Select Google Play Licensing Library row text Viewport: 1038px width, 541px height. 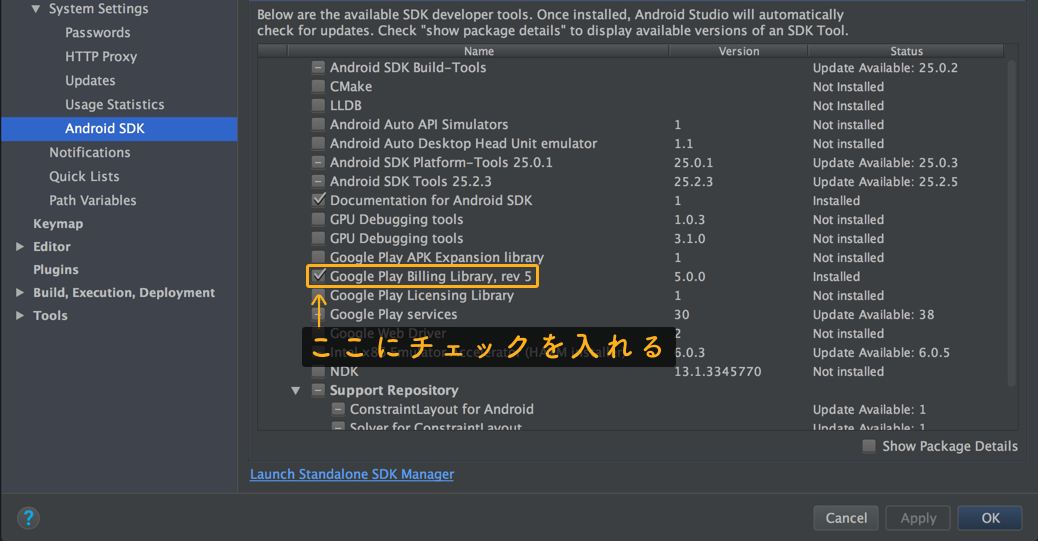tap(422, 295)
